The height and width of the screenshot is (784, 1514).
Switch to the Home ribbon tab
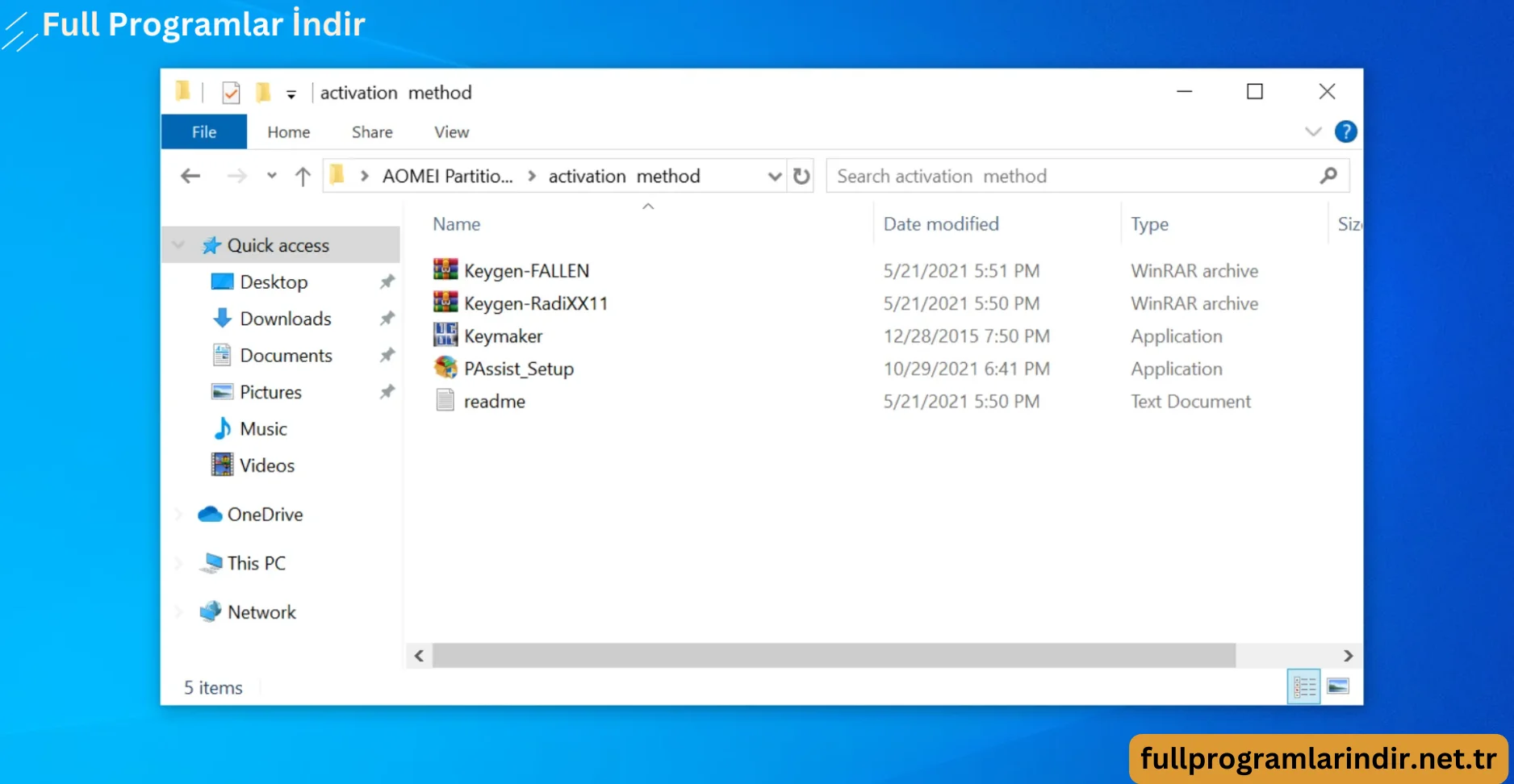(289, 131)
